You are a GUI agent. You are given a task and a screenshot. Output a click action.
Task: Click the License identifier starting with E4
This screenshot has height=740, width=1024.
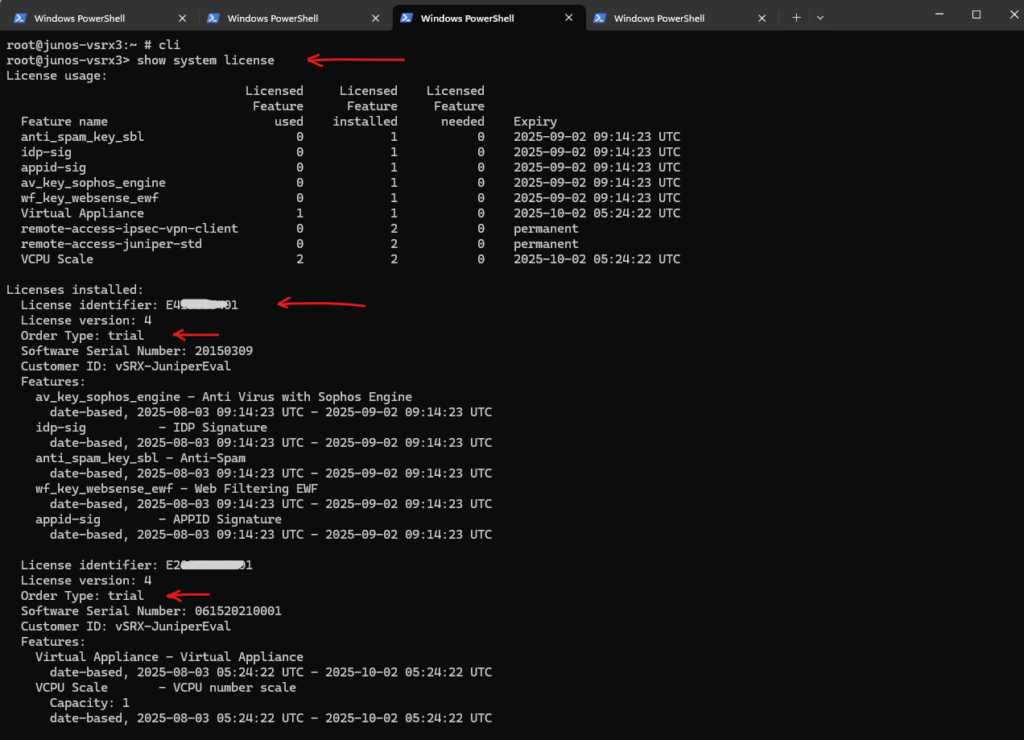point(129,305)
